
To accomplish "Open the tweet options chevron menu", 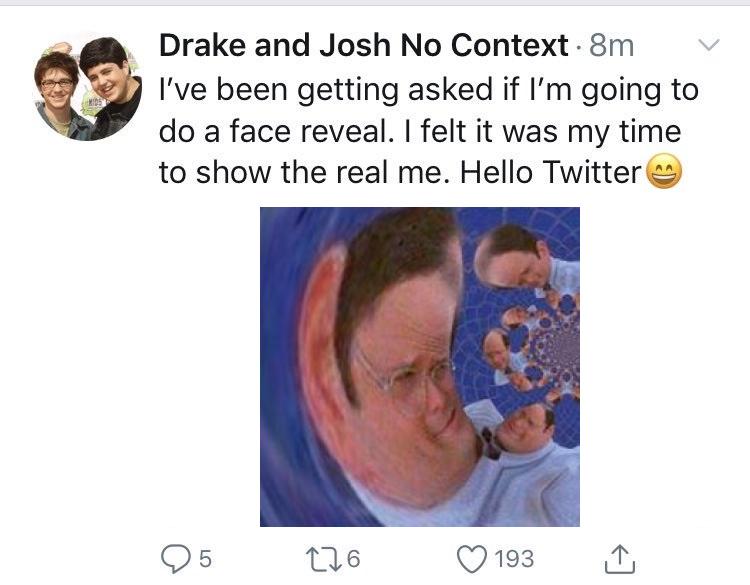I will [x=708, y=46].
